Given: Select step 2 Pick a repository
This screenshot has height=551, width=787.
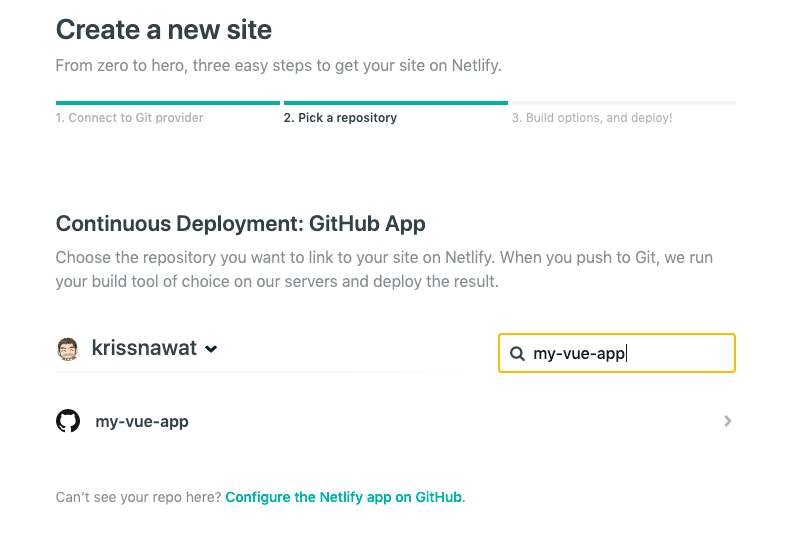Looking at the screenshot, I should [x=340, y=118].
